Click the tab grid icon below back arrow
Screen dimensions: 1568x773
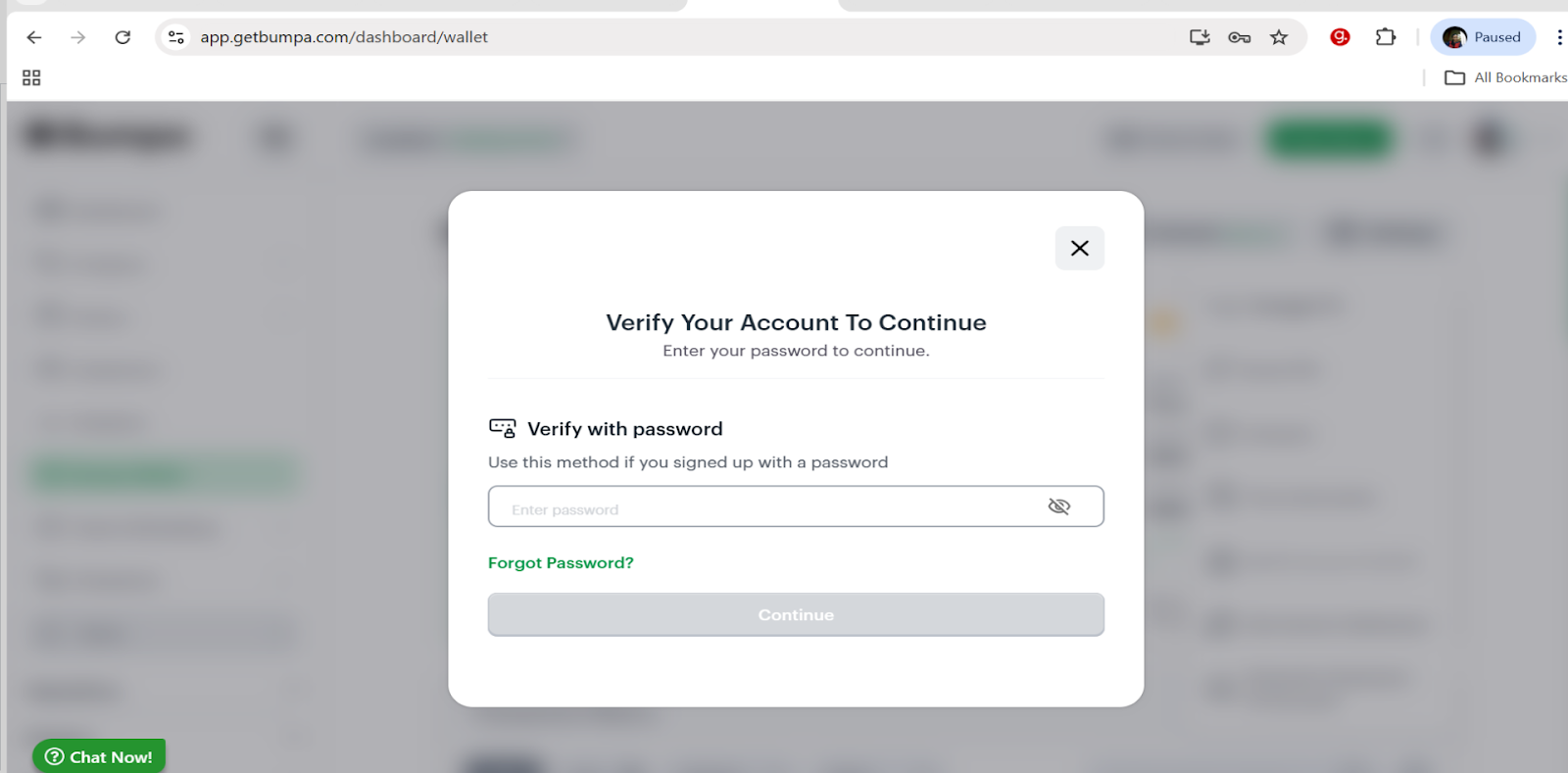(30, 76)
